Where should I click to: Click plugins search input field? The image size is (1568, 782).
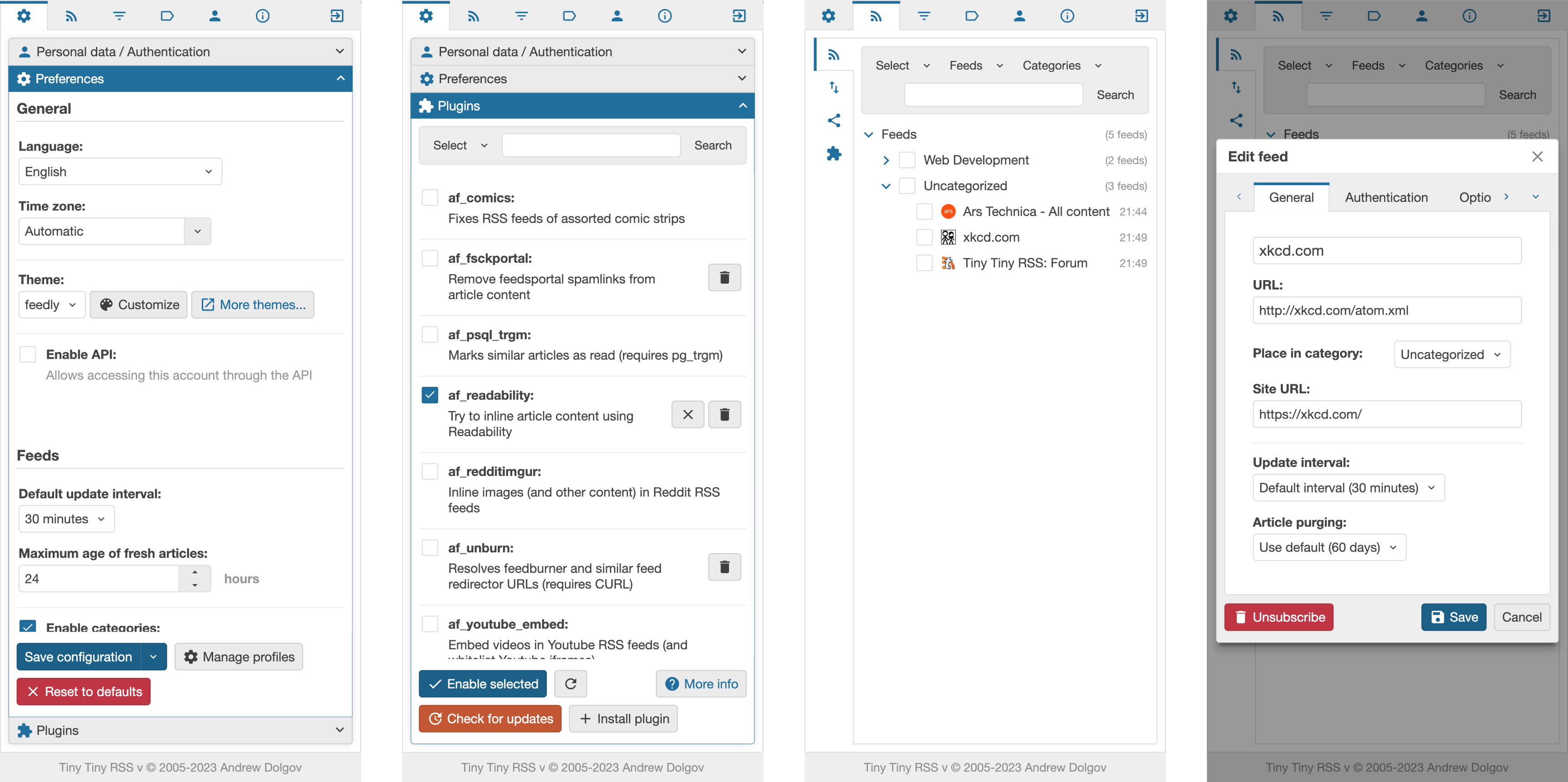click(590, 145)
